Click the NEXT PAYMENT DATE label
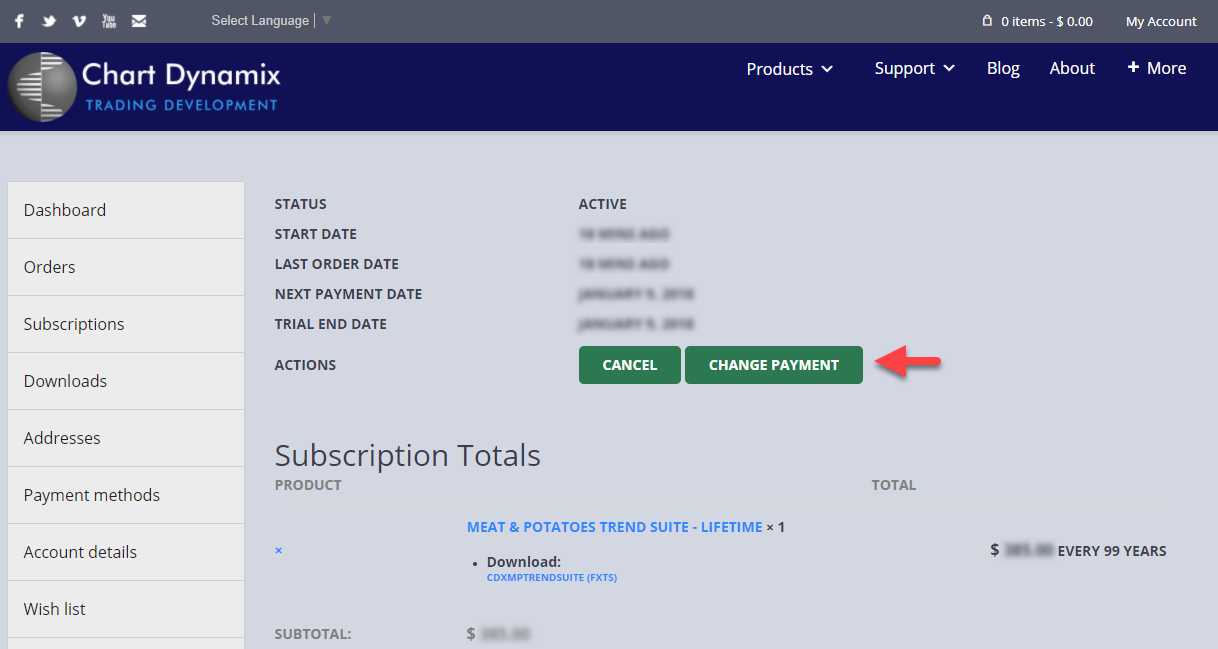 coord(348,294)
